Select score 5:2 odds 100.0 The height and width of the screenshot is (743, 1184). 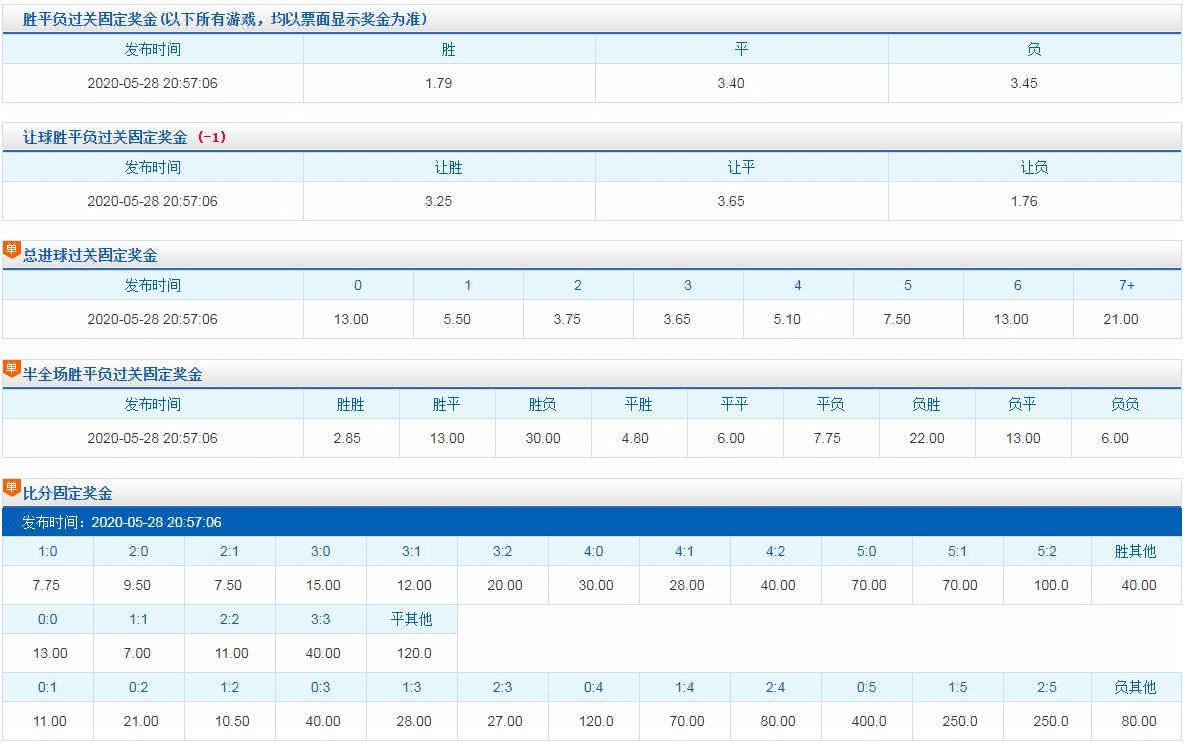(x=1050, y=585)
